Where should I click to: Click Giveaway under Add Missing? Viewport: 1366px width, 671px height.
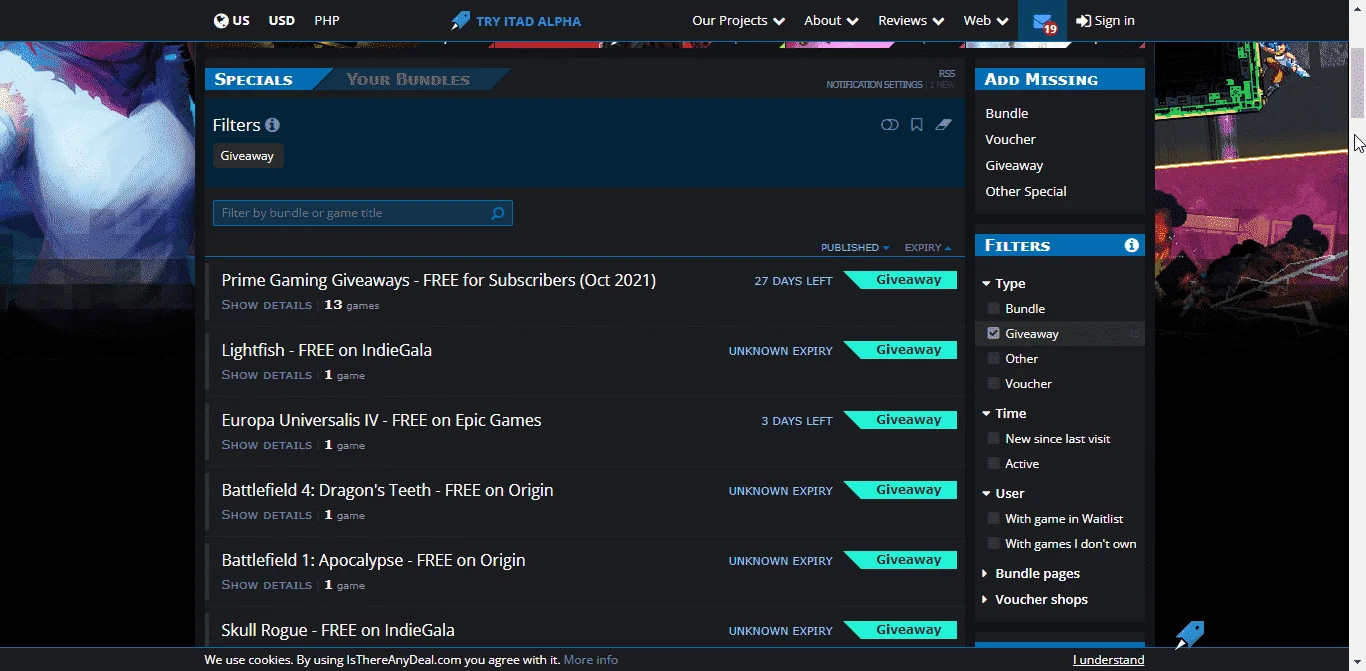pyautogui.click(x=1014, y=165)
